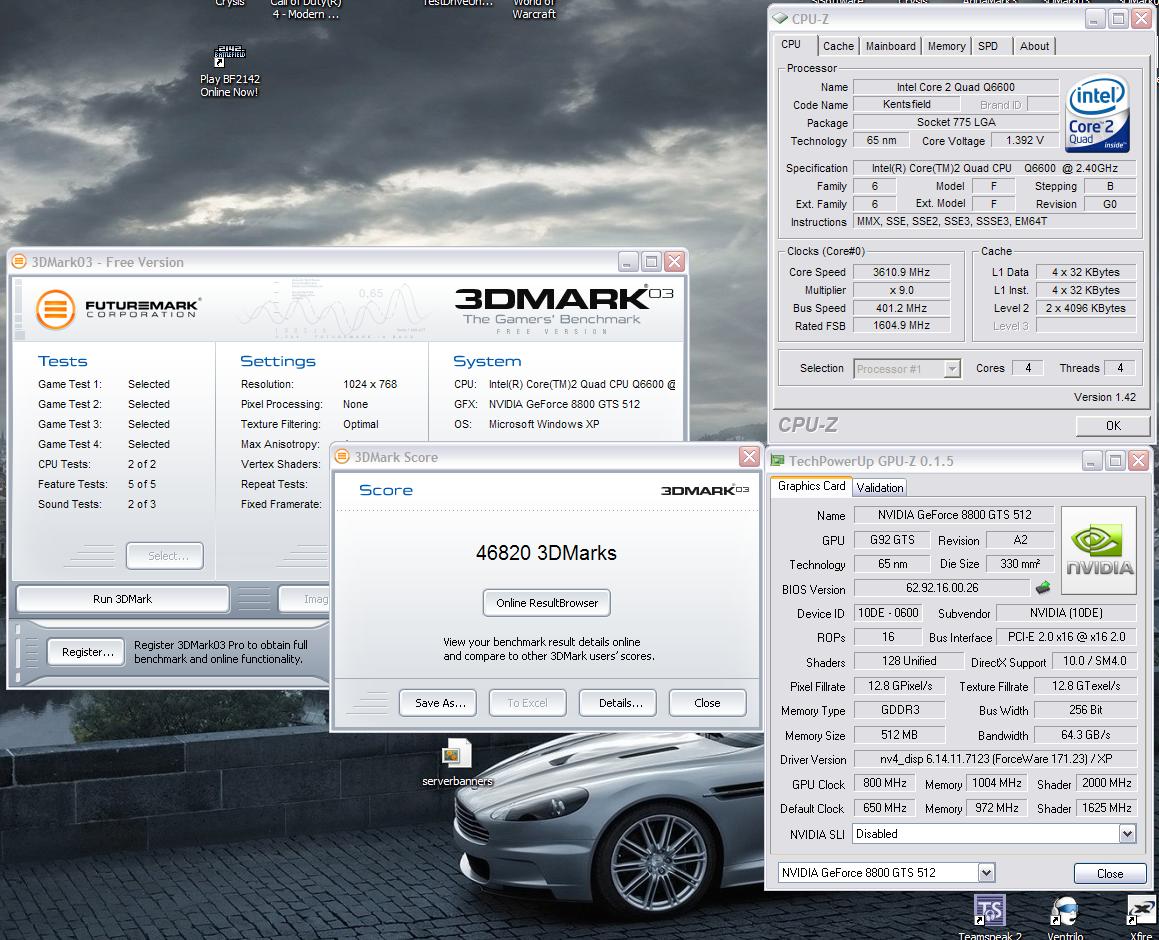Click the To Excel button

pos(527,703)
